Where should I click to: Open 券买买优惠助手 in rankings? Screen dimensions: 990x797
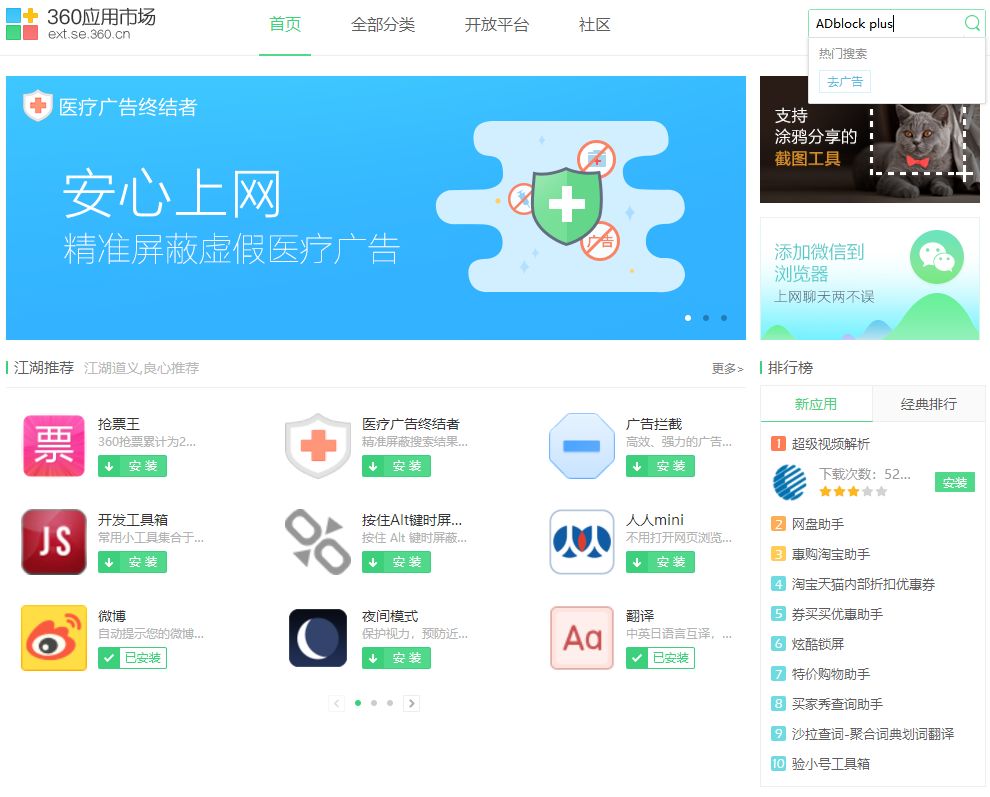(x=837, y=614)
